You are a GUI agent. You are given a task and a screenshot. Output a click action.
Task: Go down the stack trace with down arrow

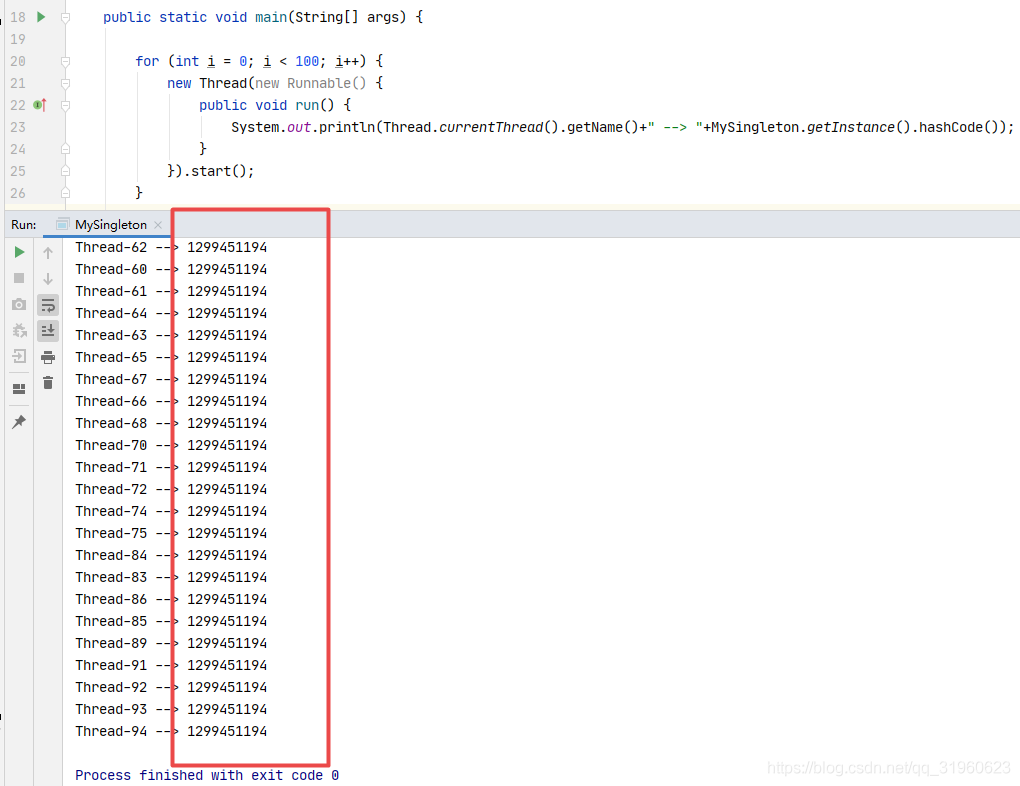tap(48, 278)
